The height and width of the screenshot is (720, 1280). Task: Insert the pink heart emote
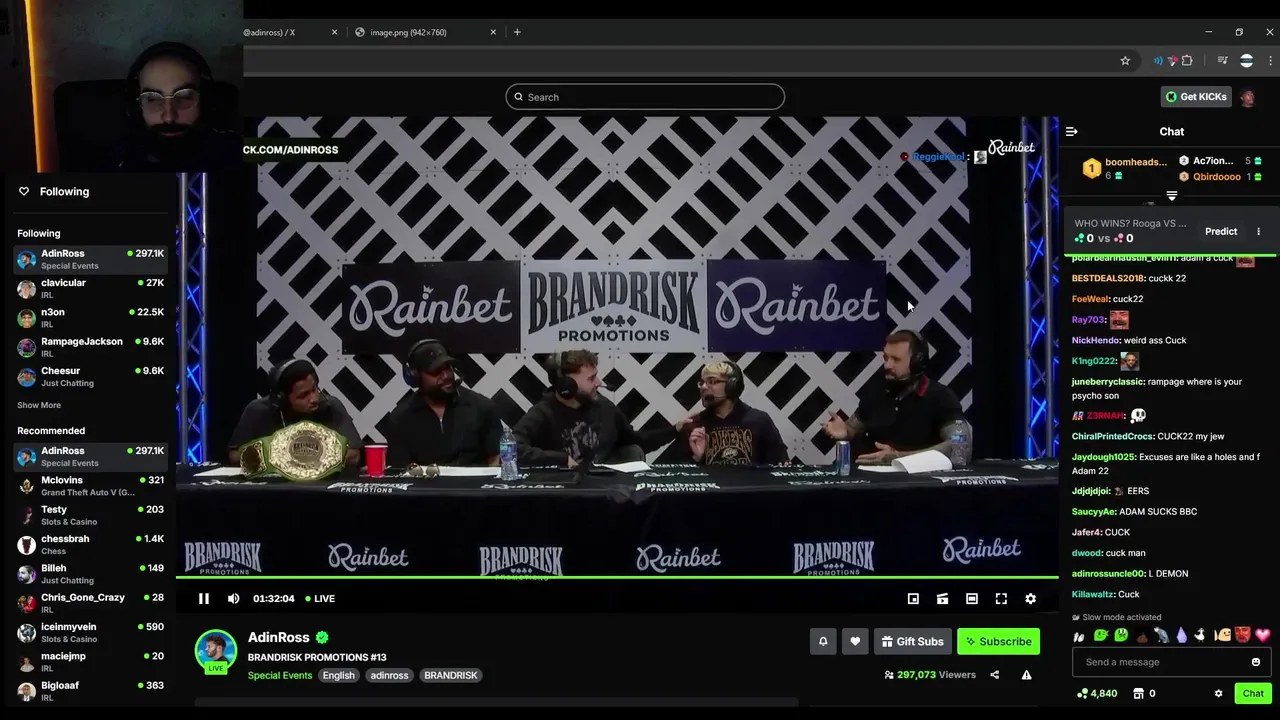click(1263, 635)
